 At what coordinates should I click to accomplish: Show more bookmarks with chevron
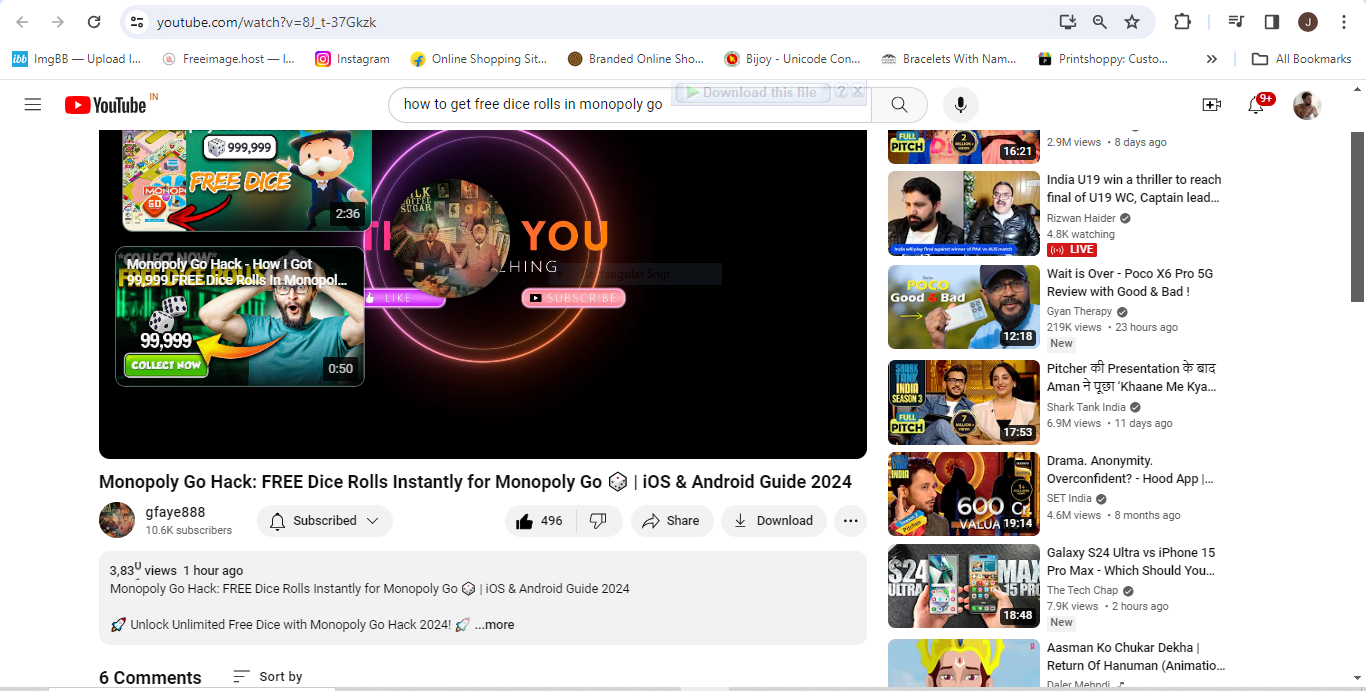pyautogui.click(x=1212, y=59)
